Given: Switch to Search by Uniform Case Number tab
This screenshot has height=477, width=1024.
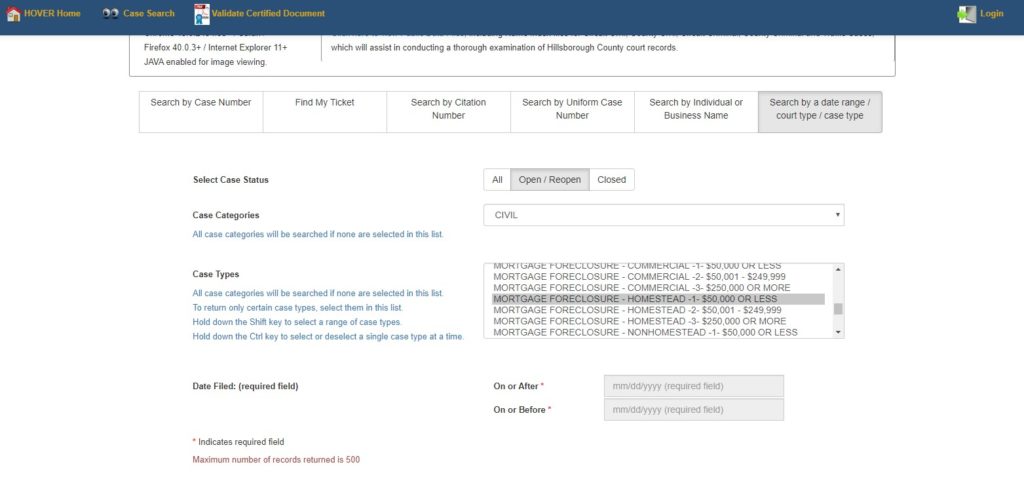Looking at the screenshot, I should point(572,112).
